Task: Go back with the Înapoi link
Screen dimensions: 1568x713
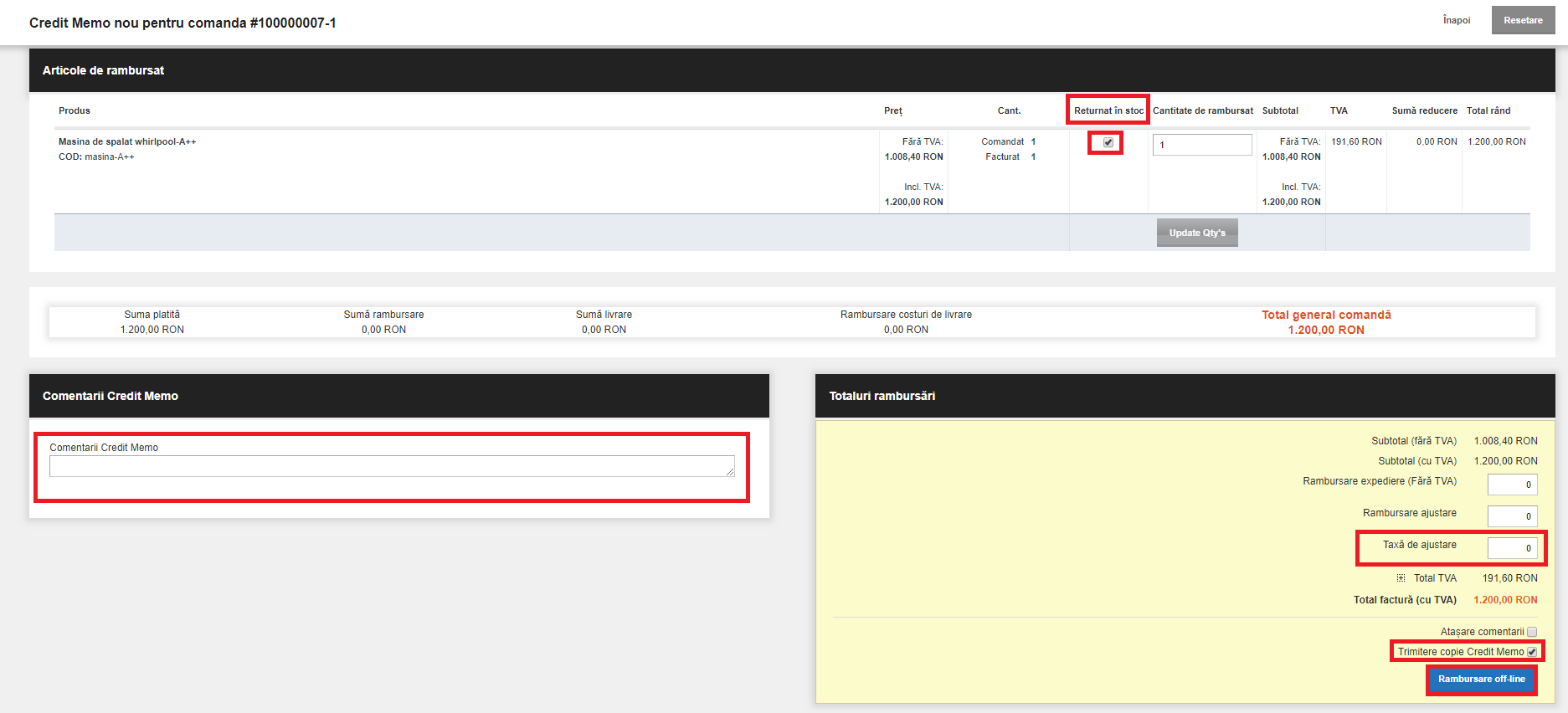Action: coord(1457,20)
